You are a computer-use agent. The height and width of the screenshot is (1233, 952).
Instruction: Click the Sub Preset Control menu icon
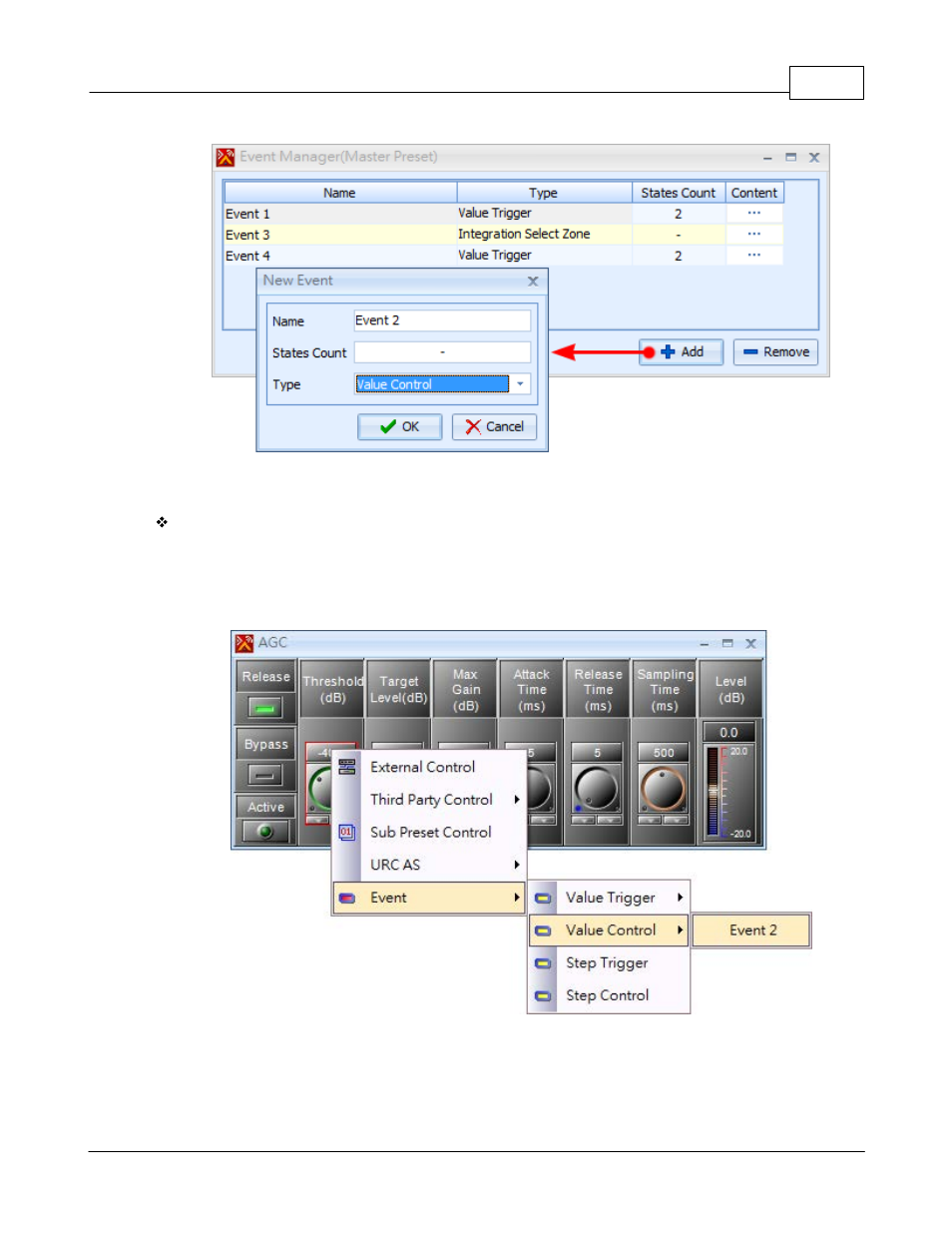pos(347,832)
